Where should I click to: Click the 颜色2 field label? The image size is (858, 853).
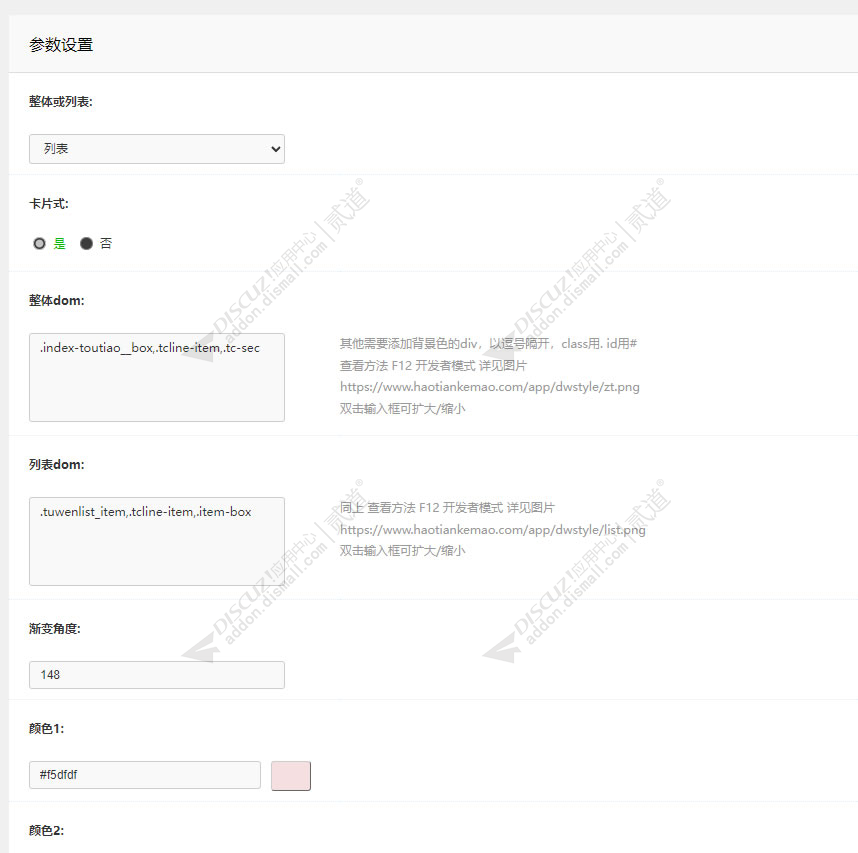pyautogui.click(x=47, y=830)
